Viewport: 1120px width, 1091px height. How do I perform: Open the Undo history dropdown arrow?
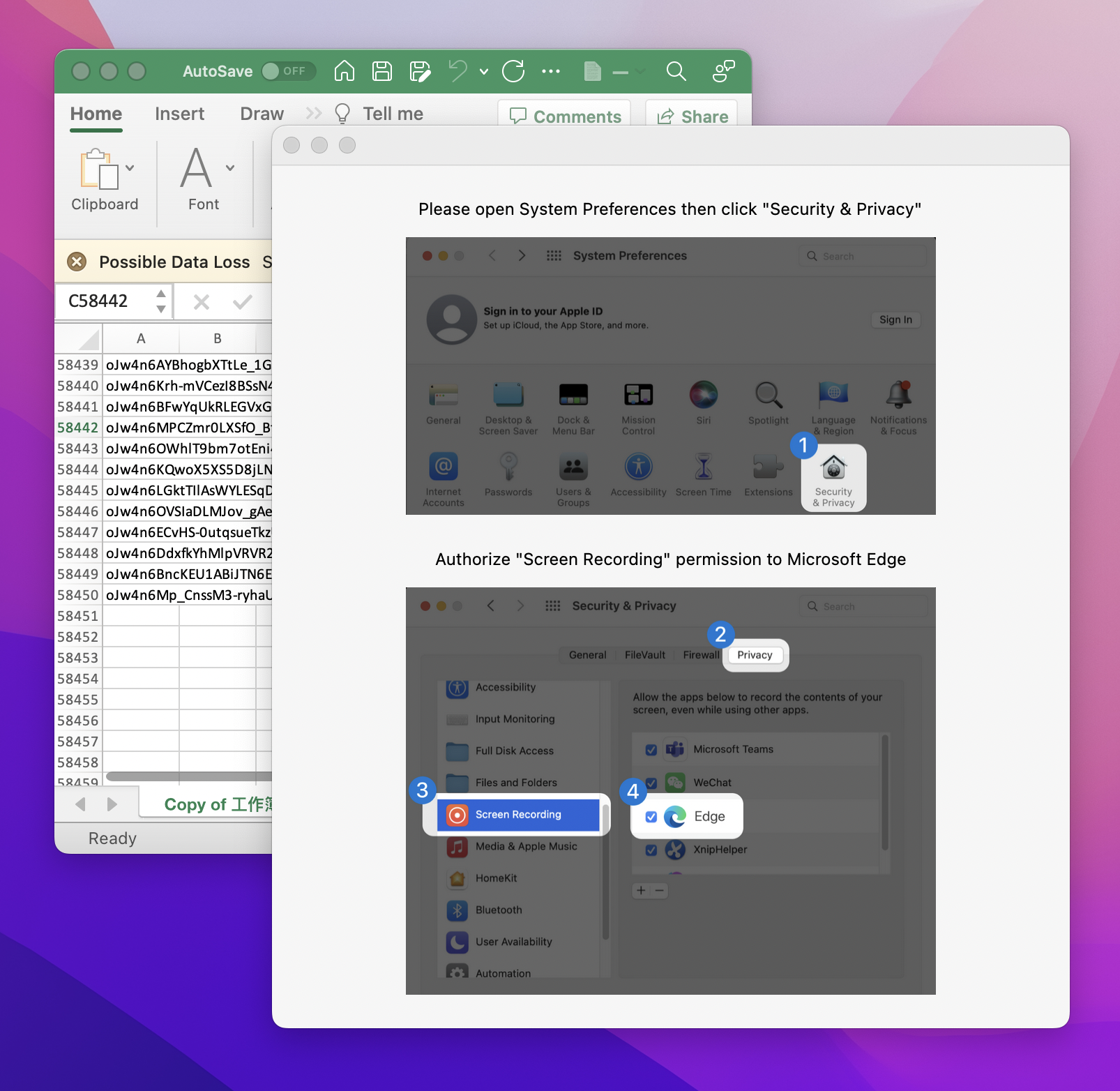(484, 71)
